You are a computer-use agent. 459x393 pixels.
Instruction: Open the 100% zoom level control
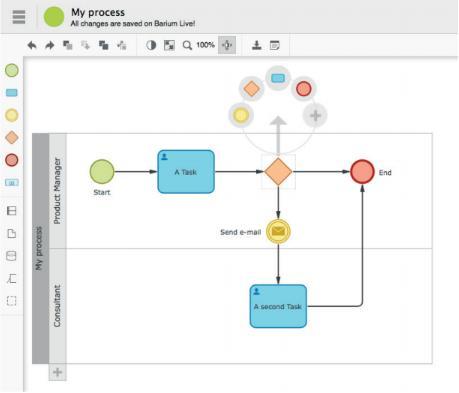click(205, 45)
